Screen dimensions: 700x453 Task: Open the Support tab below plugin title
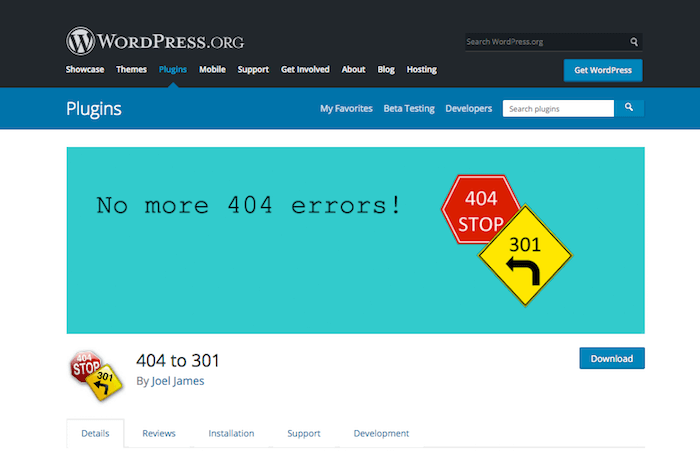click(304, 433)
